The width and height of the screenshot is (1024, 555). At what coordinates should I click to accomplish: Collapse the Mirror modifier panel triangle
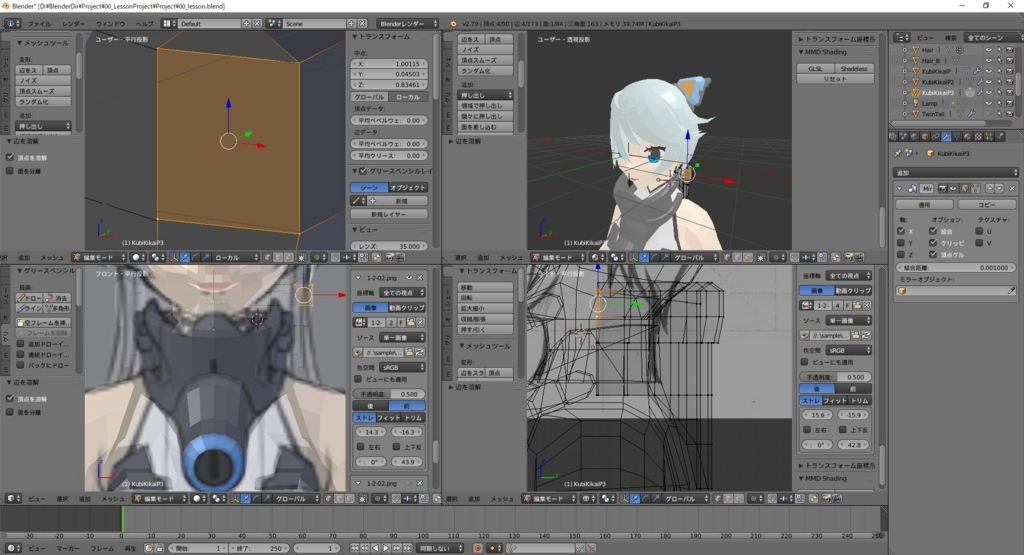click(x=900, y=188)
